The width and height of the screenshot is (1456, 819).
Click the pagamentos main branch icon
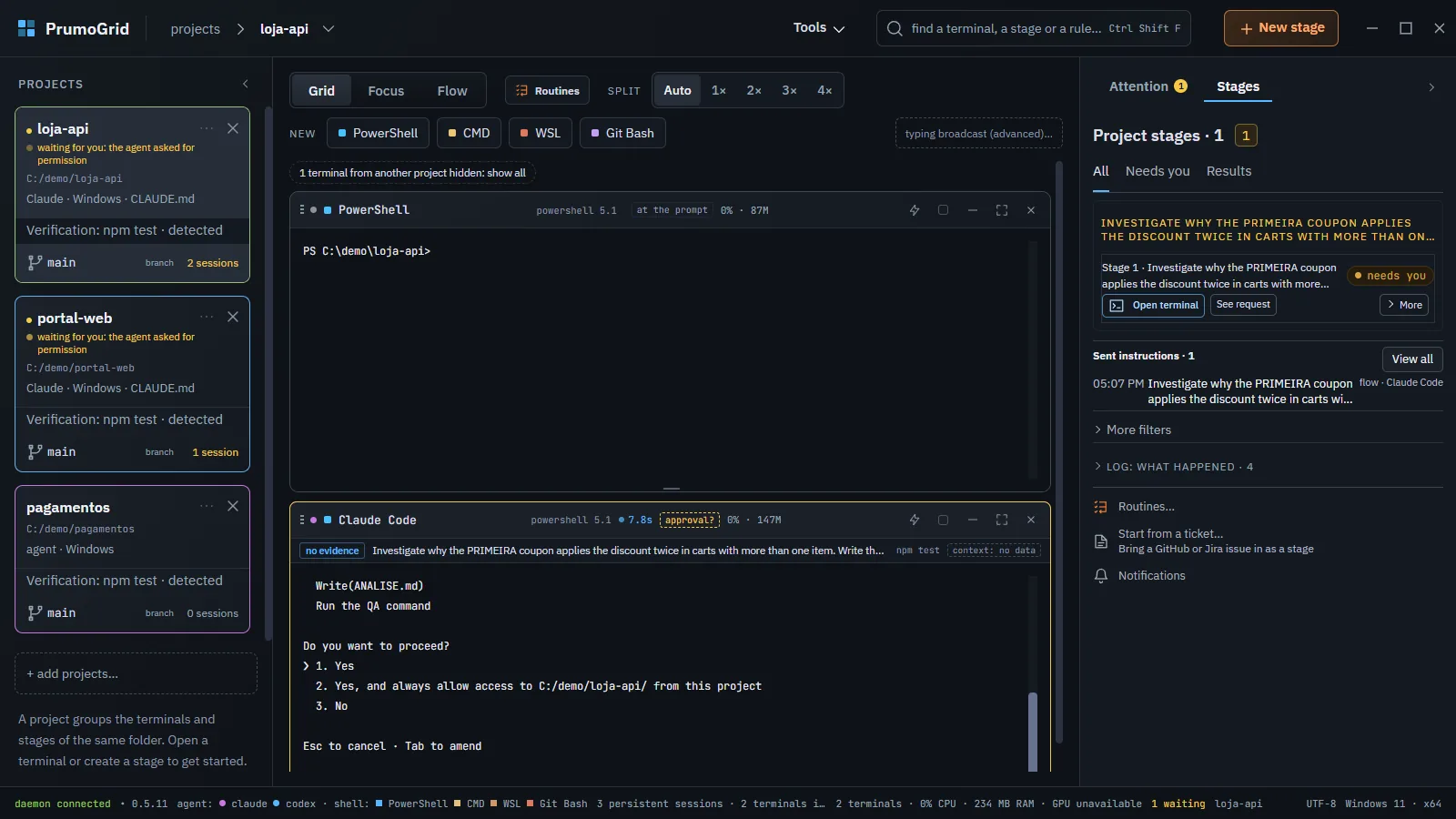[35, 612]
